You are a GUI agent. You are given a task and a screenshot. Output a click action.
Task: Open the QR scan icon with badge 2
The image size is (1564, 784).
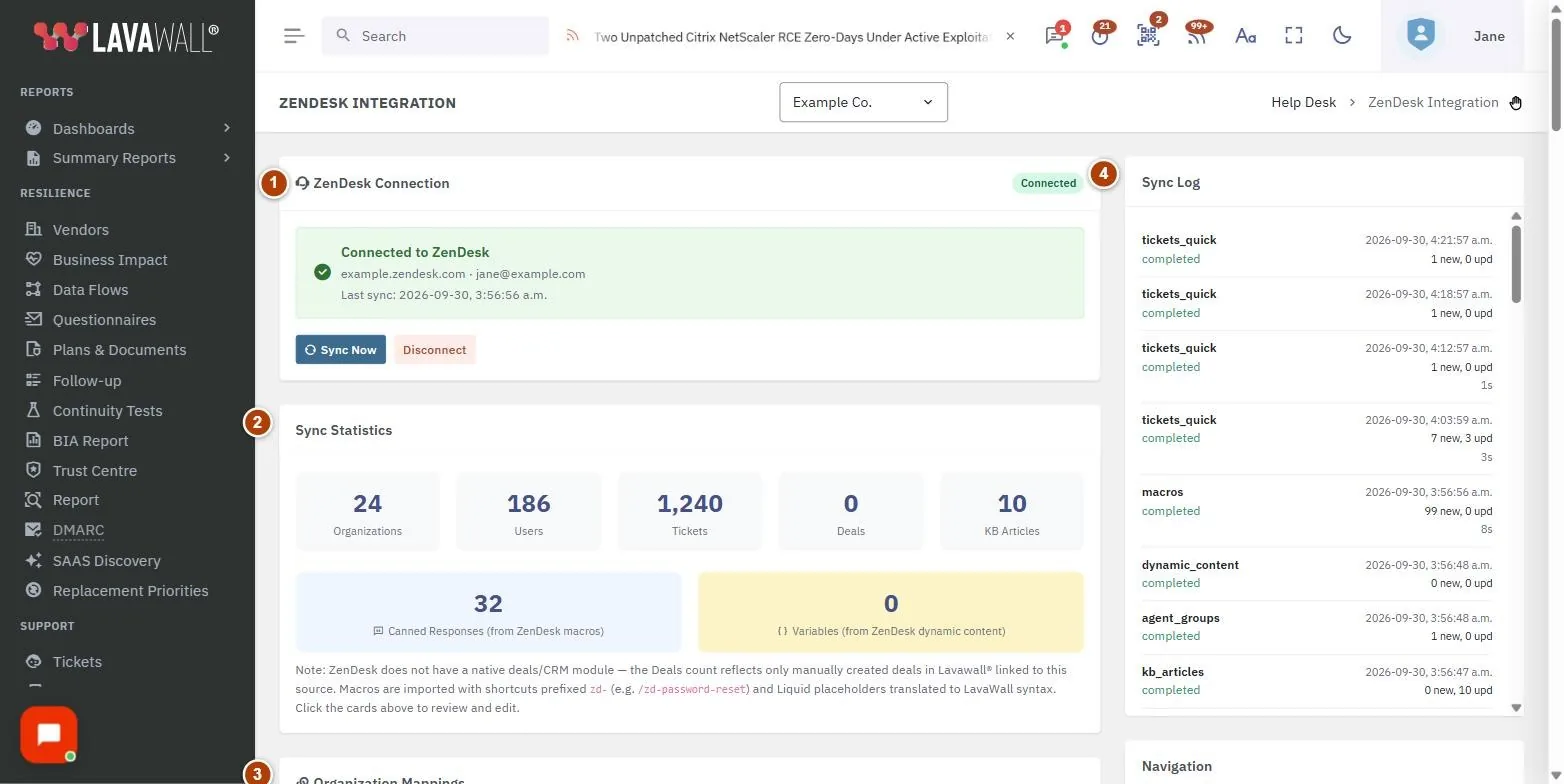1148,36
